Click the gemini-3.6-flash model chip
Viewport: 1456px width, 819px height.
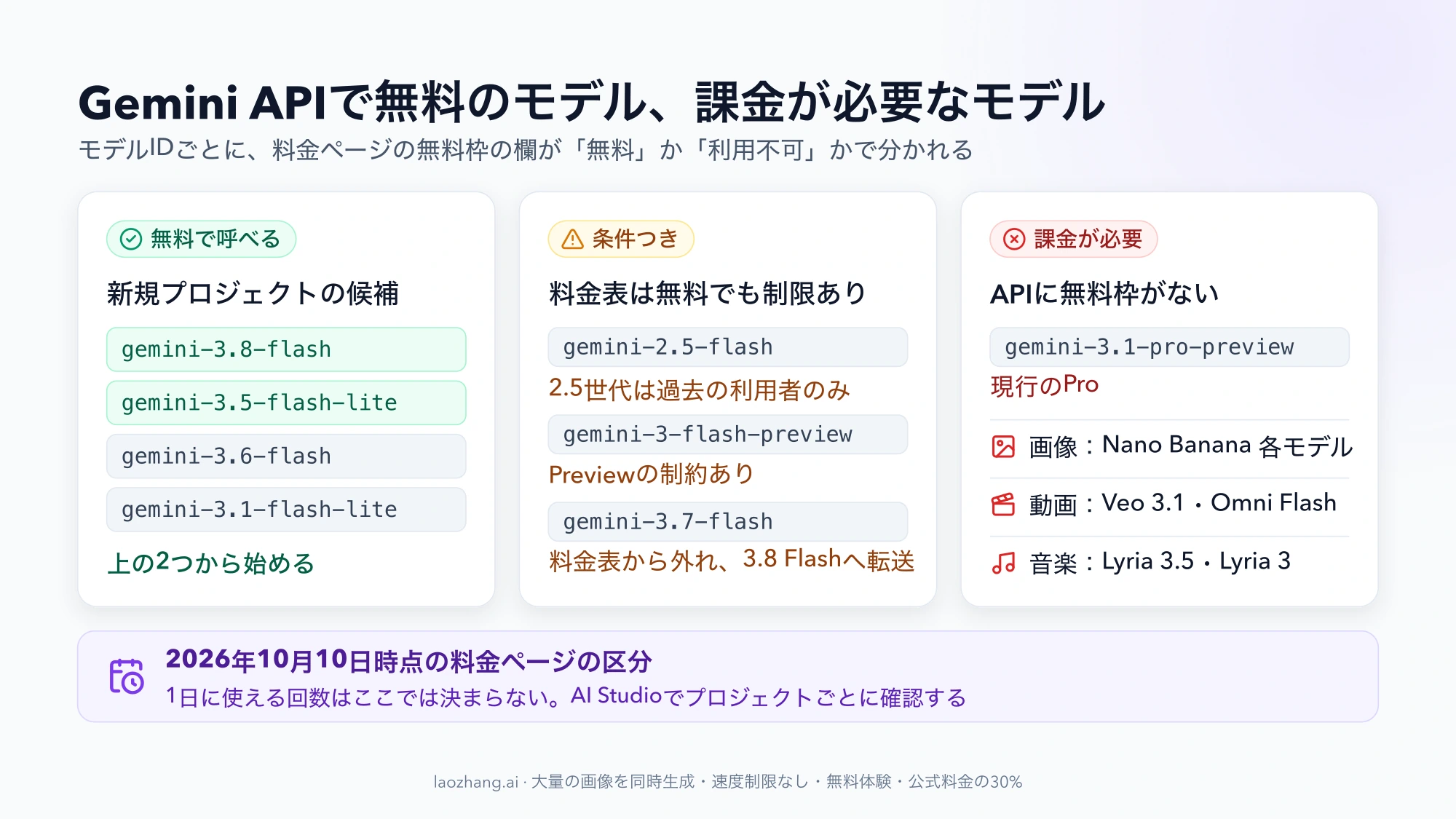[286, 456]
